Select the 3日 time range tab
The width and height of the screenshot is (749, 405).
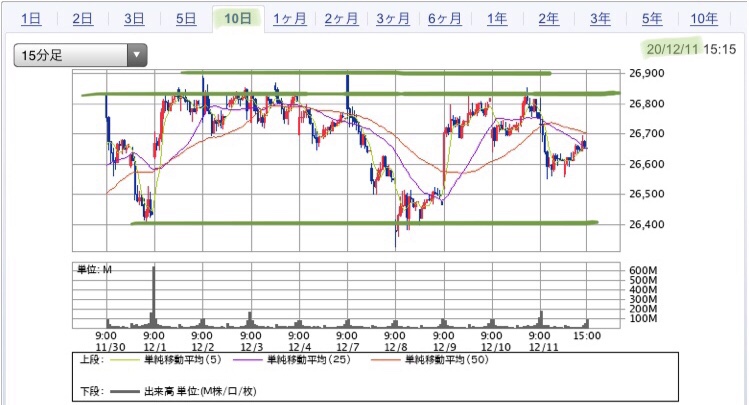pyautogui.click(x=134, y=19)
